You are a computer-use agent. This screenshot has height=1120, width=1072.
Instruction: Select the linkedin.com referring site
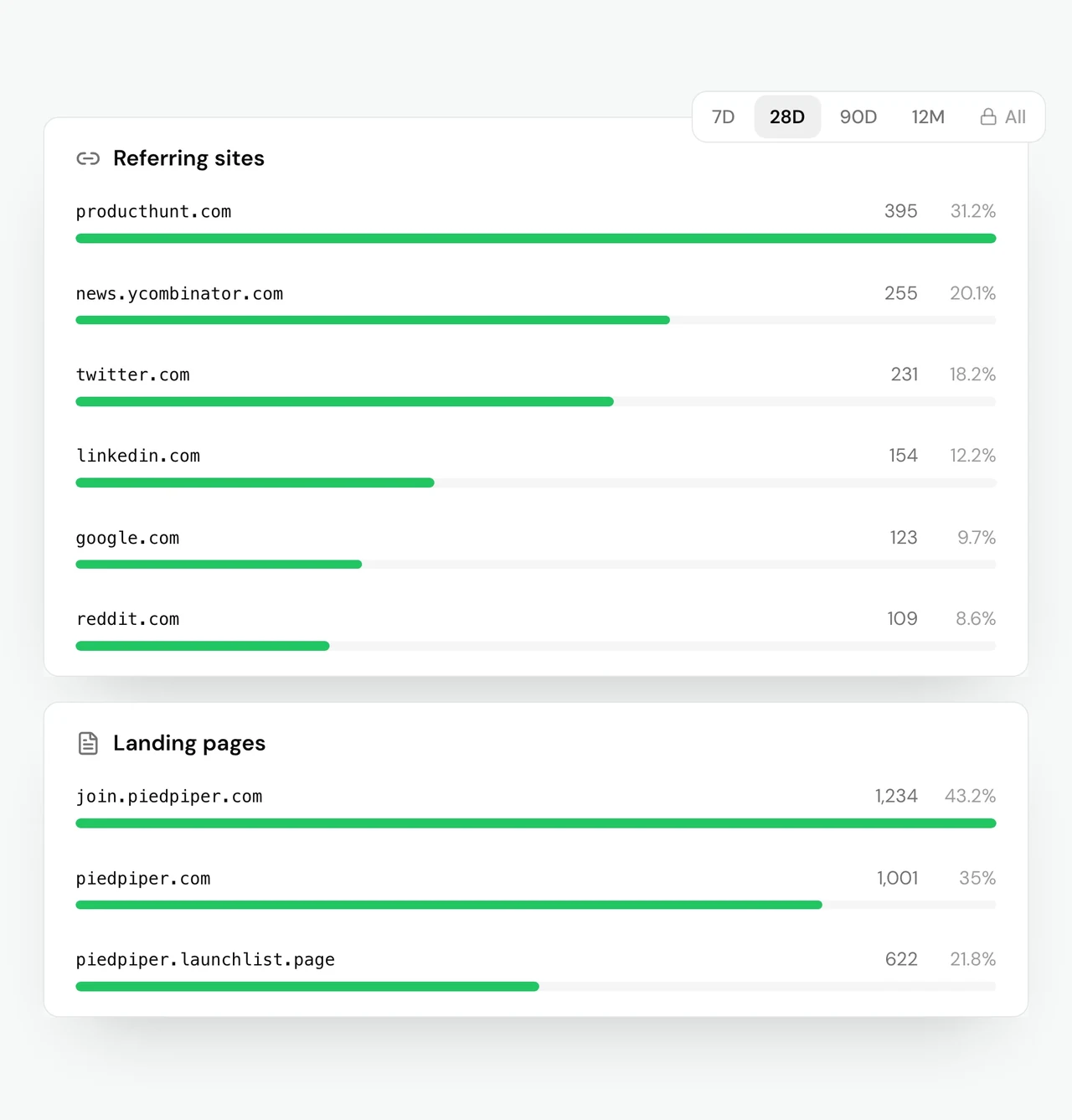tap(536, 466)
